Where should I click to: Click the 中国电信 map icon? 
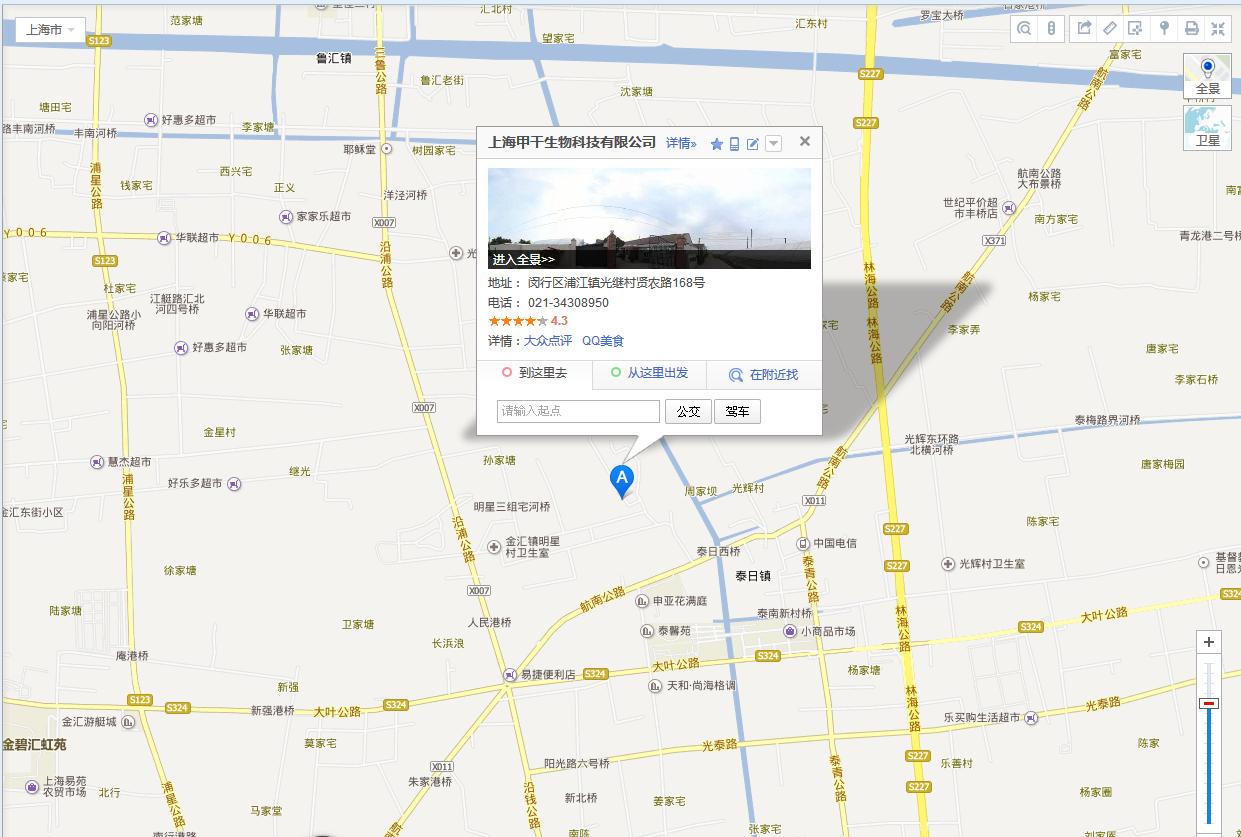(x=803, y=543)
